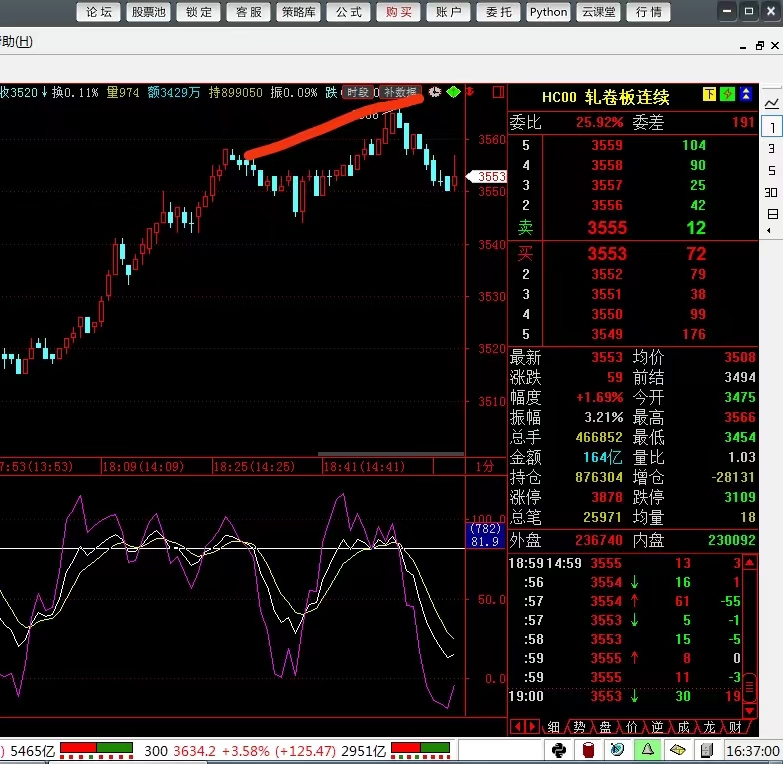
Task: Click the green alert bell icon
Action: [x=648, y=750]
